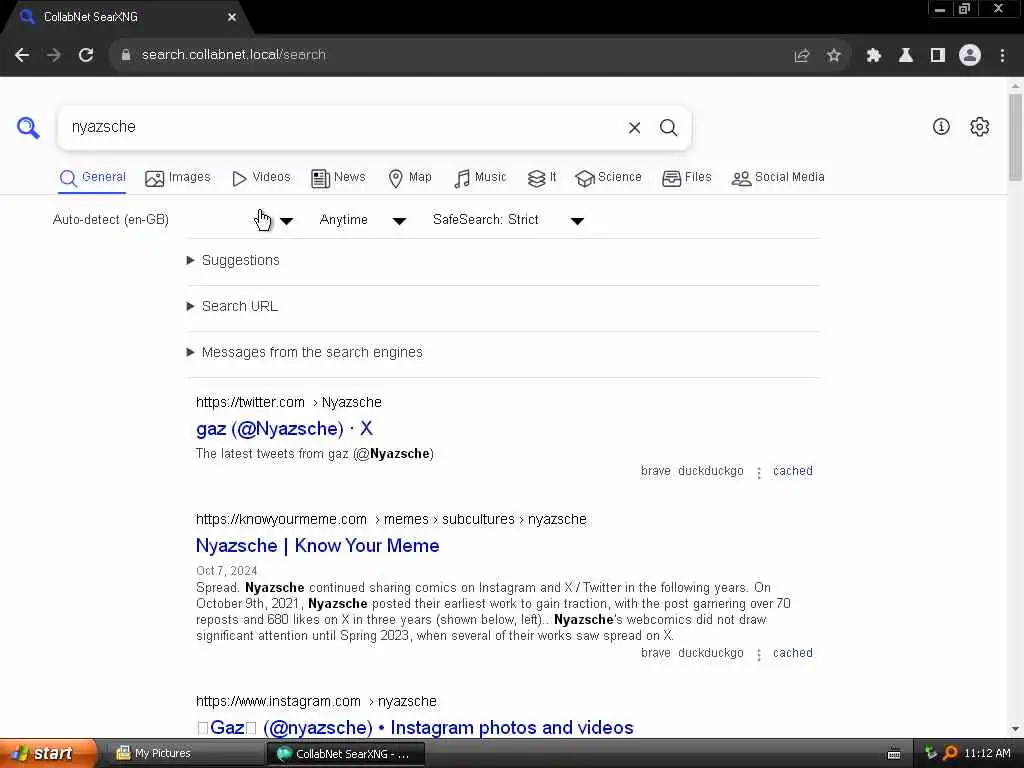Click the taskbar clock showing 11:12 AM
Image resolution: width=1024 pixels, height=768 pixels.
click(x=987, y=754)
